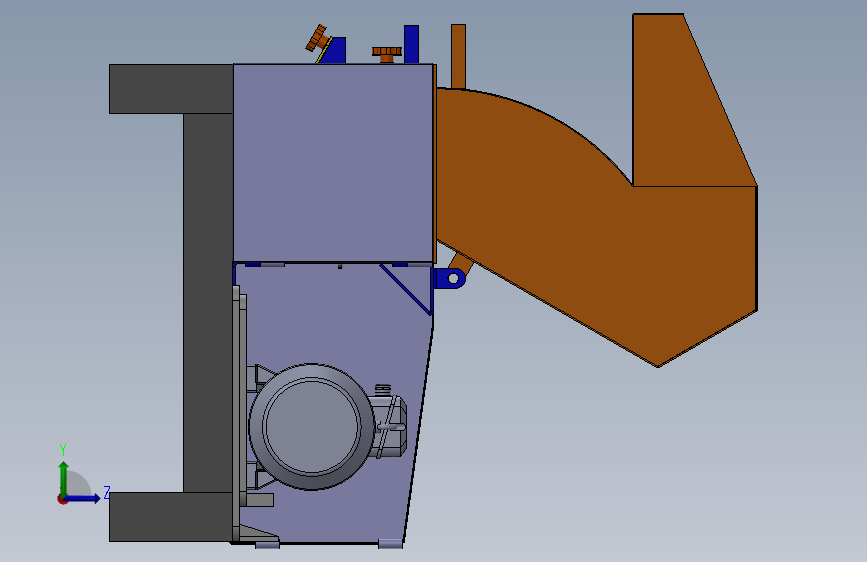Select the blue hinge lug with hole
Screen dimensions: 867x562
pos(449,278)
